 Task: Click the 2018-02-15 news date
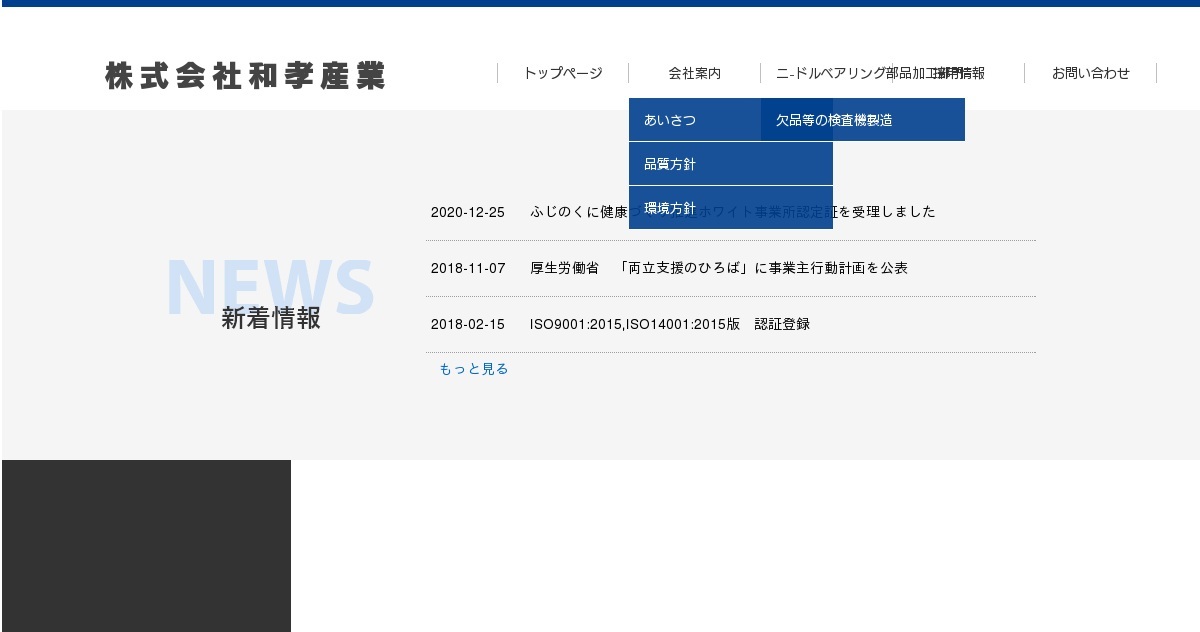click(x=467, y=324)
